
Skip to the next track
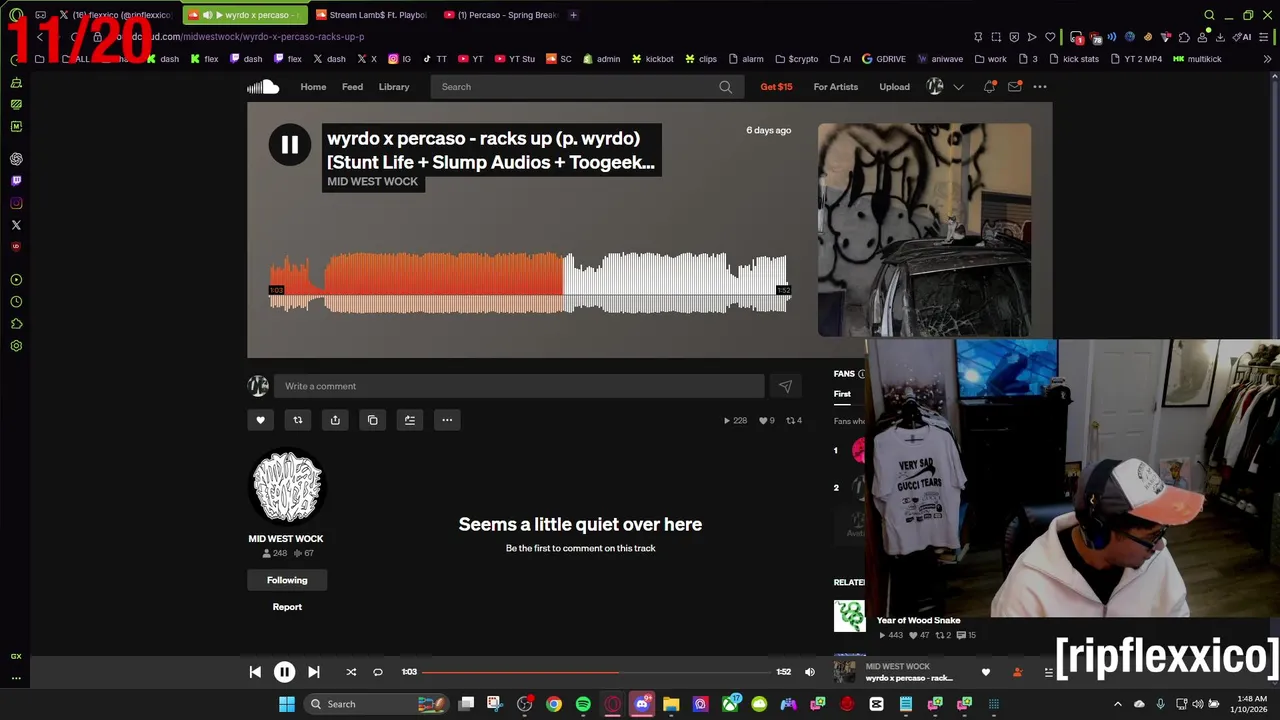coord(313,672)
